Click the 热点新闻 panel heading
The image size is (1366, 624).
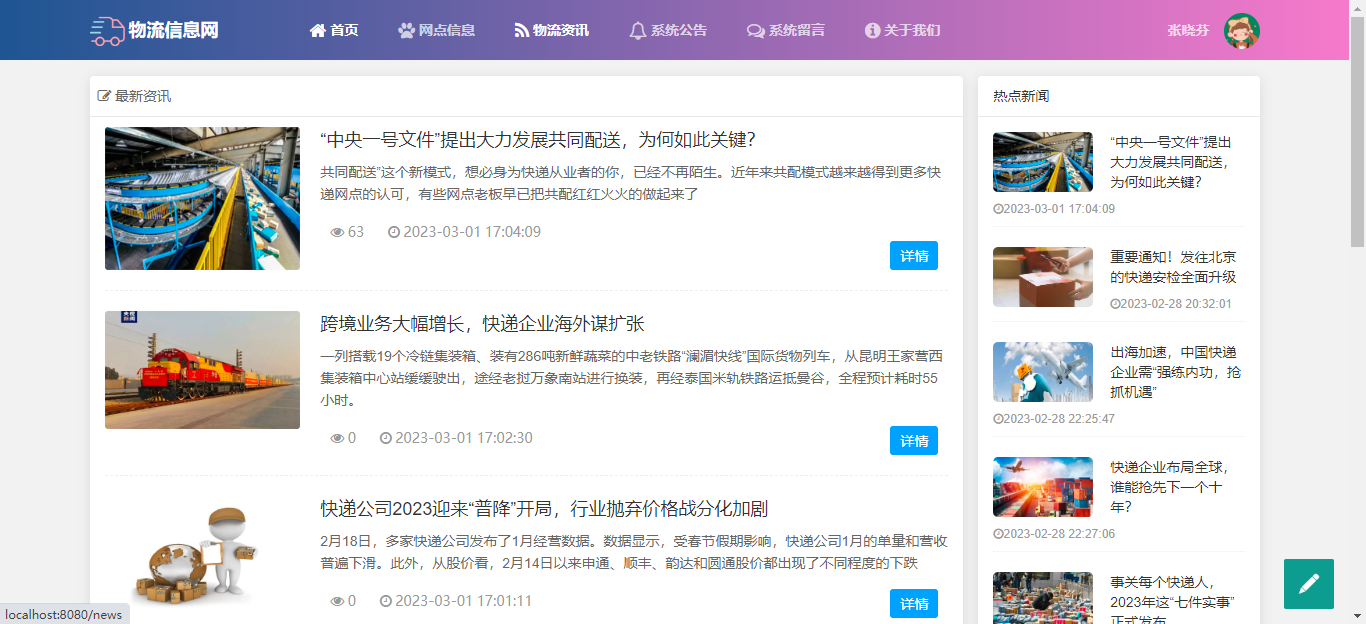coord(1021,96)
